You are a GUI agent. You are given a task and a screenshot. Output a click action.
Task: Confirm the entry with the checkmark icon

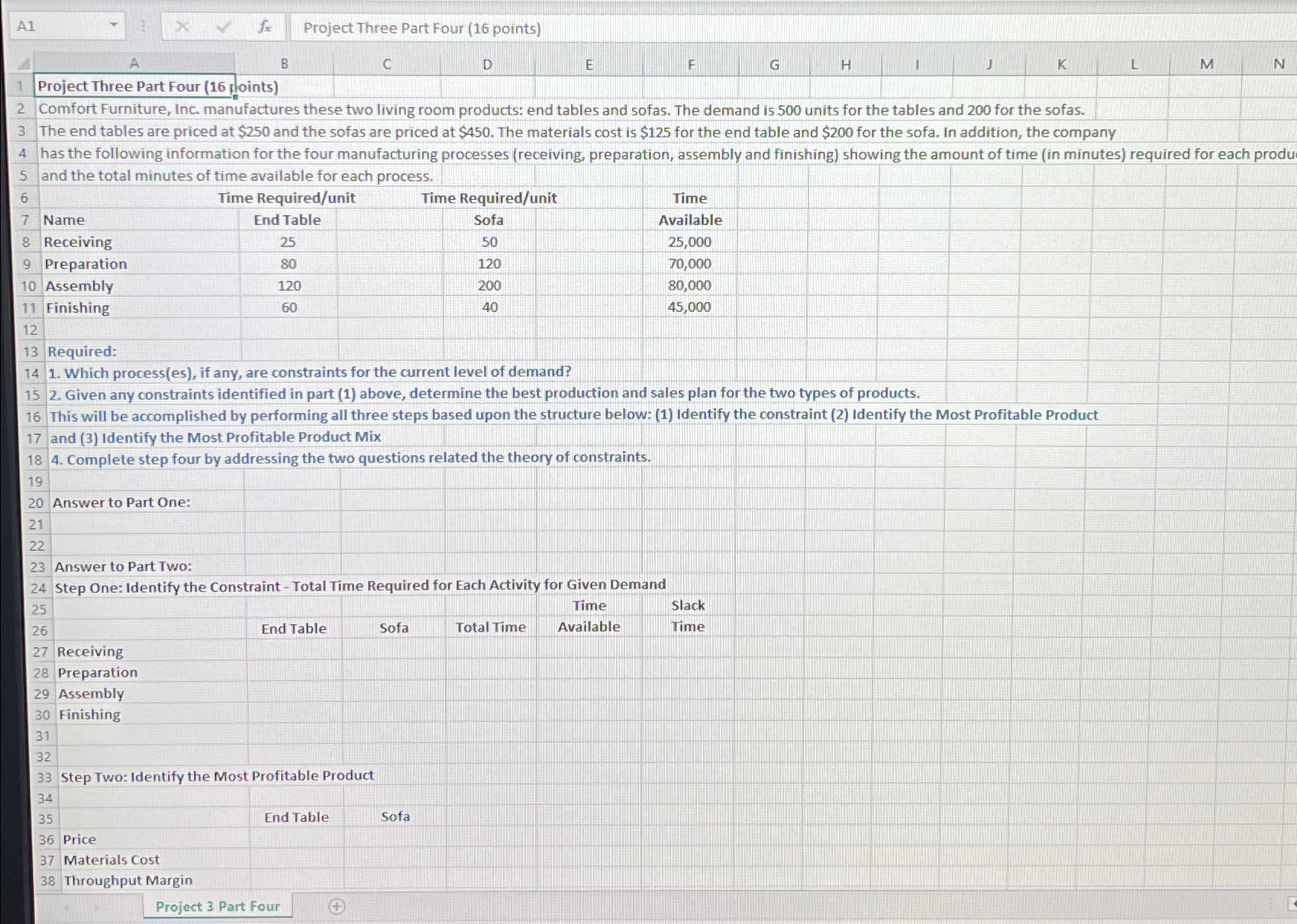point(224,27)
